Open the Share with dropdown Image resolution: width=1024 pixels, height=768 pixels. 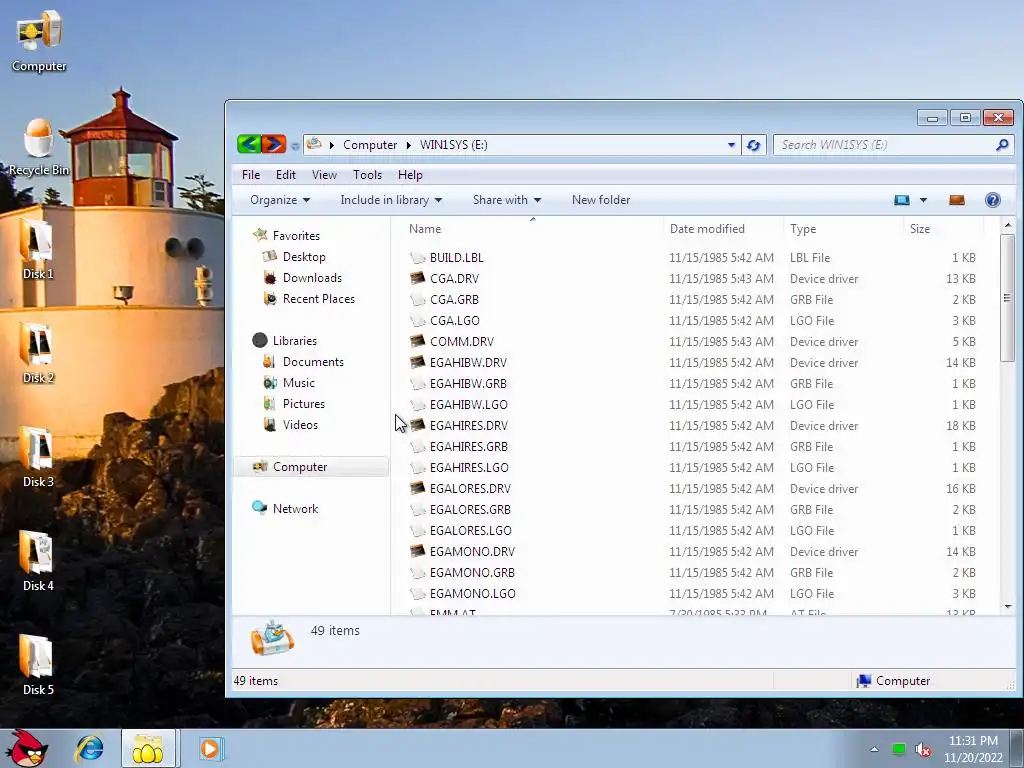(507, 200)
